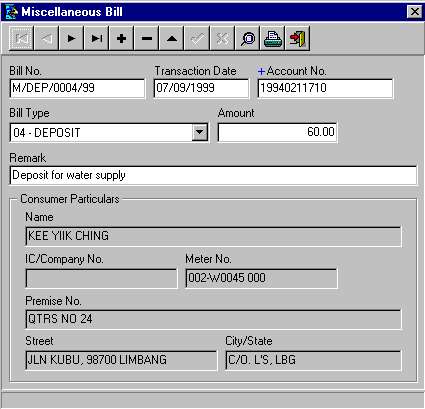
Task: Click the Transaction Date field
Action: 201,88
